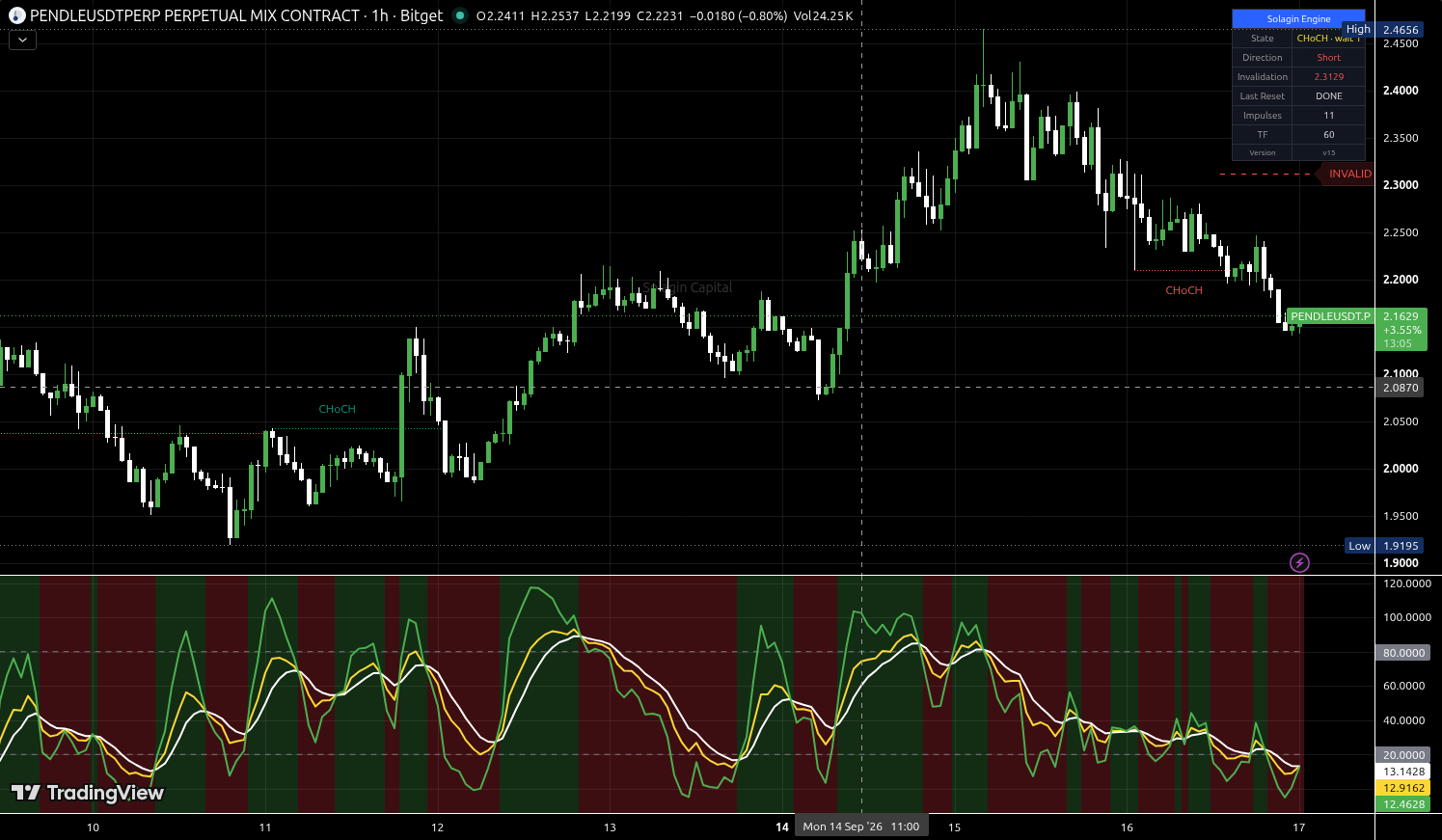Image resolution: width=1442 pixels, height=840 pixels.
Task: Click date 16 on time axis
Action: point(1127,827)
